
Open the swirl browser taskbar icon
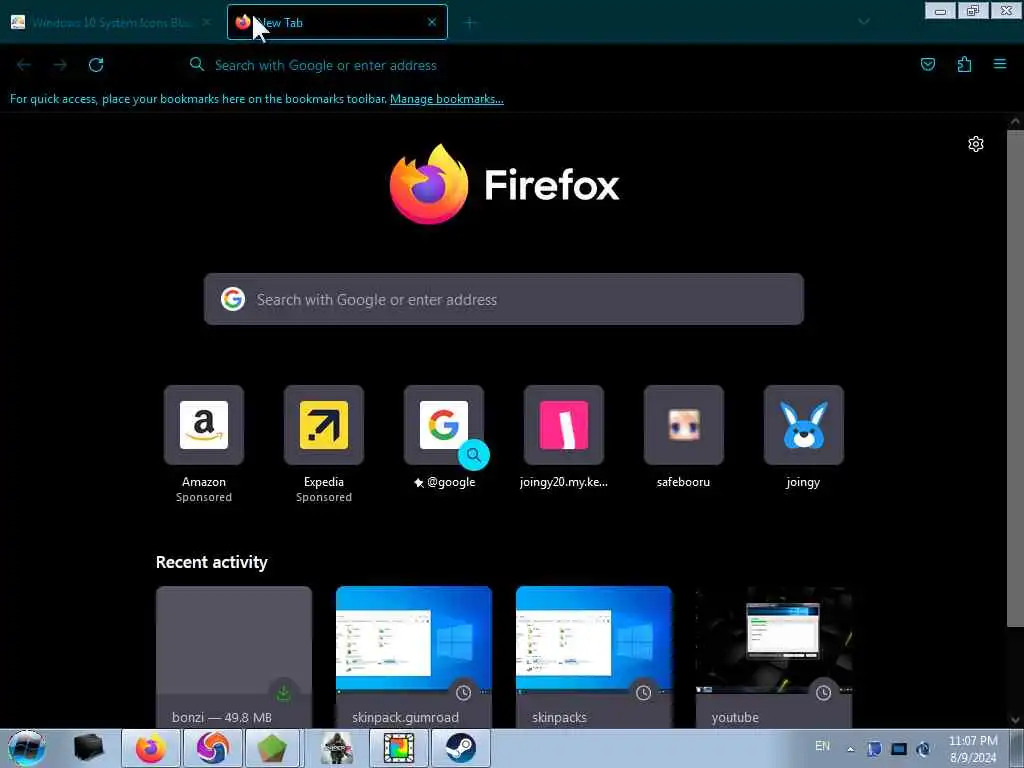213,748
